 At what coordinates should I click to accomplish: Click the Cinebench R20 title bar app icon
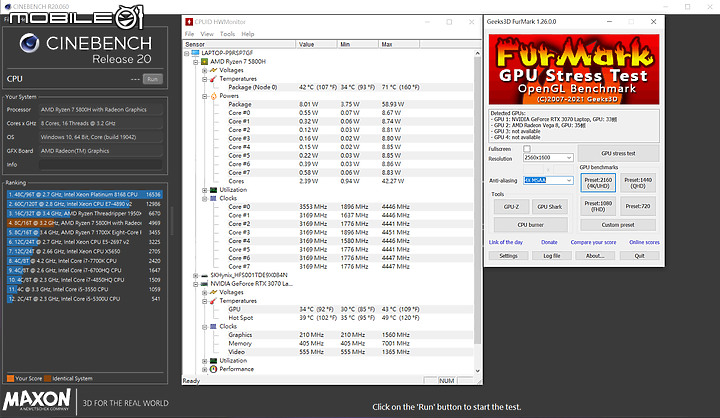pos(8,6)
